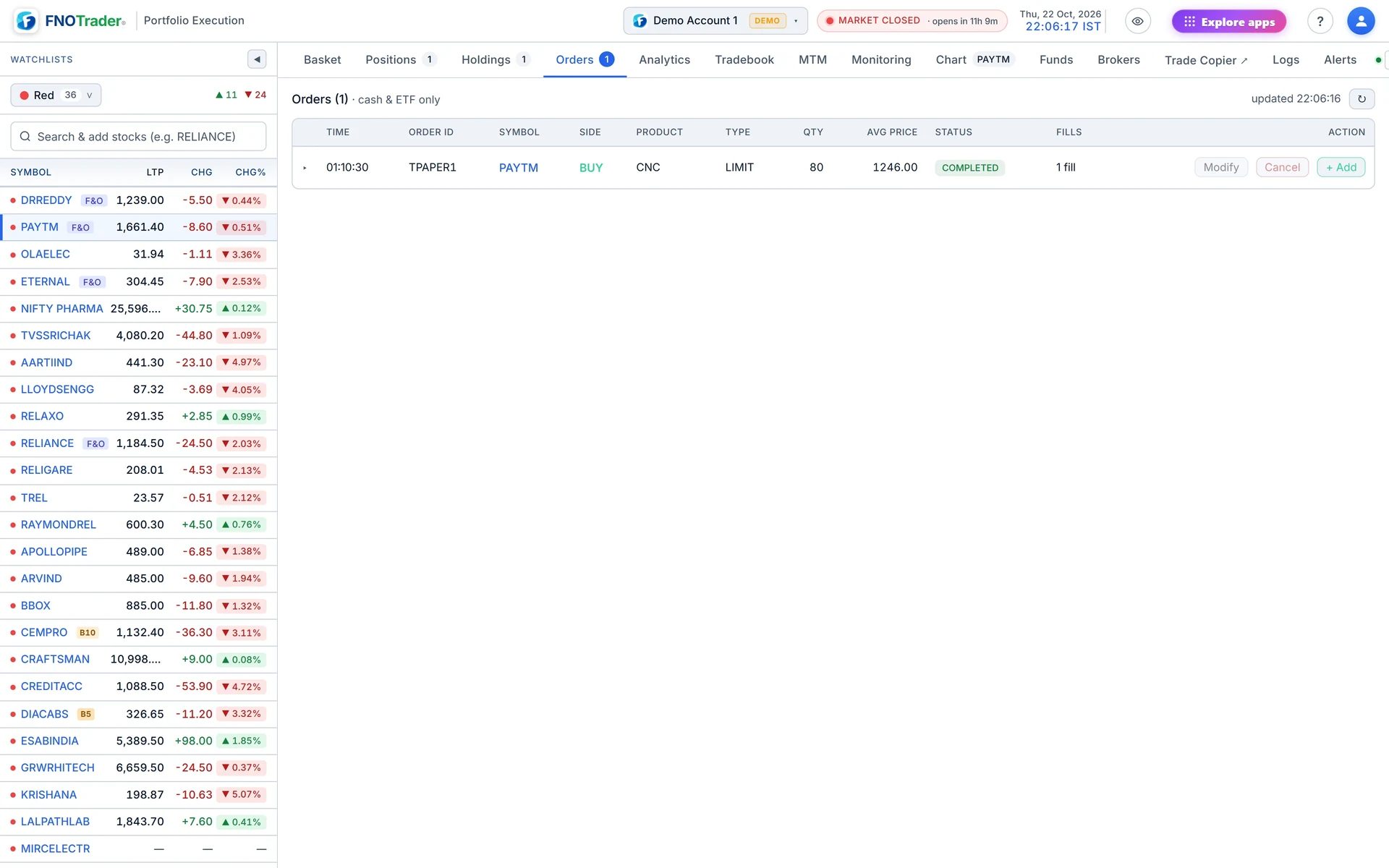The image size is (1389, 868).
Task: Sort watchlist by LTP column header
Action: [155, 172]
